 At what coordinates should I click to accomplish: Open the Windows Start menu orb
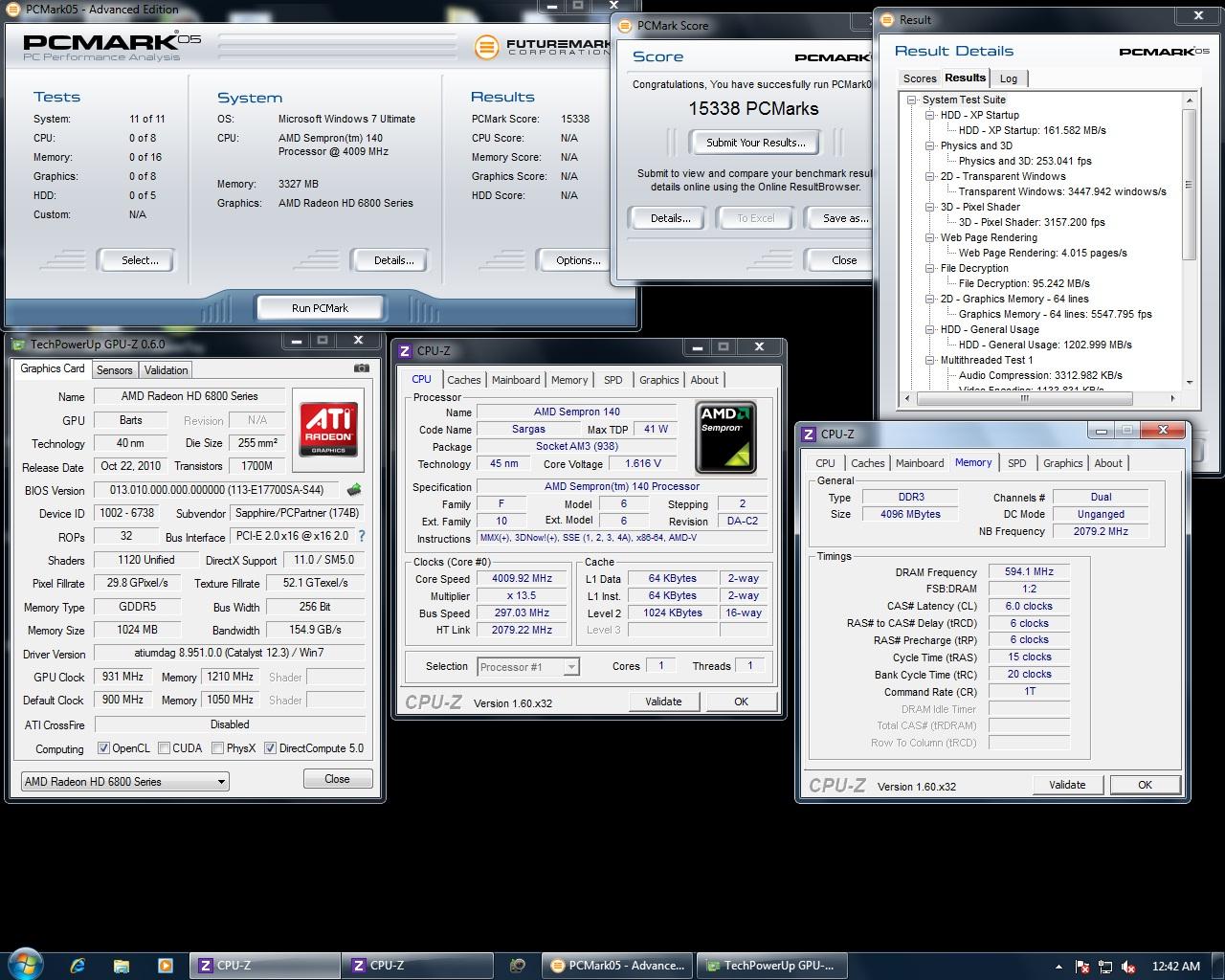tap(26, 965)
